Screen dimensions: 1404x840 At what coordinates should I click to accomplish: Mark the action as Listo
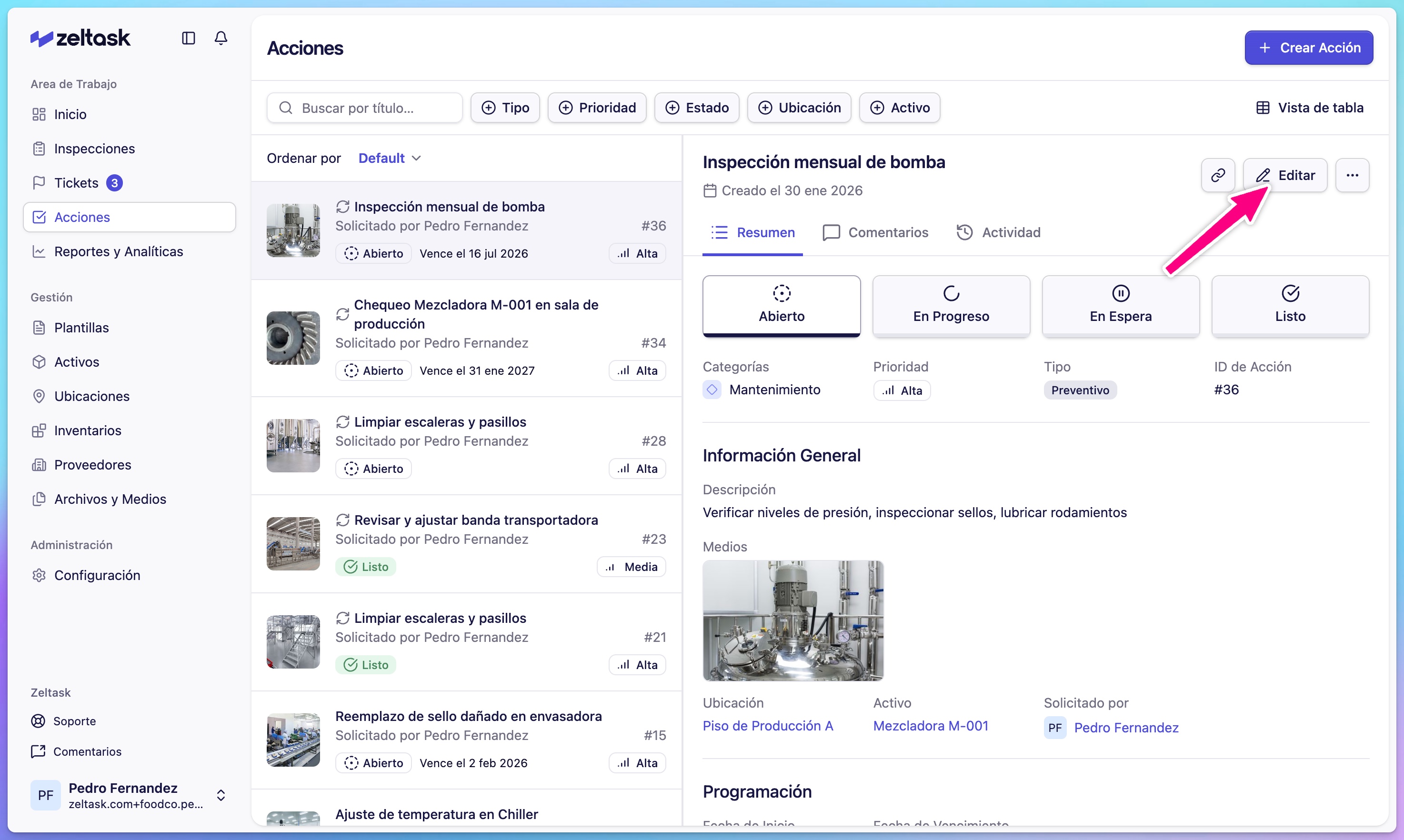1290,306
